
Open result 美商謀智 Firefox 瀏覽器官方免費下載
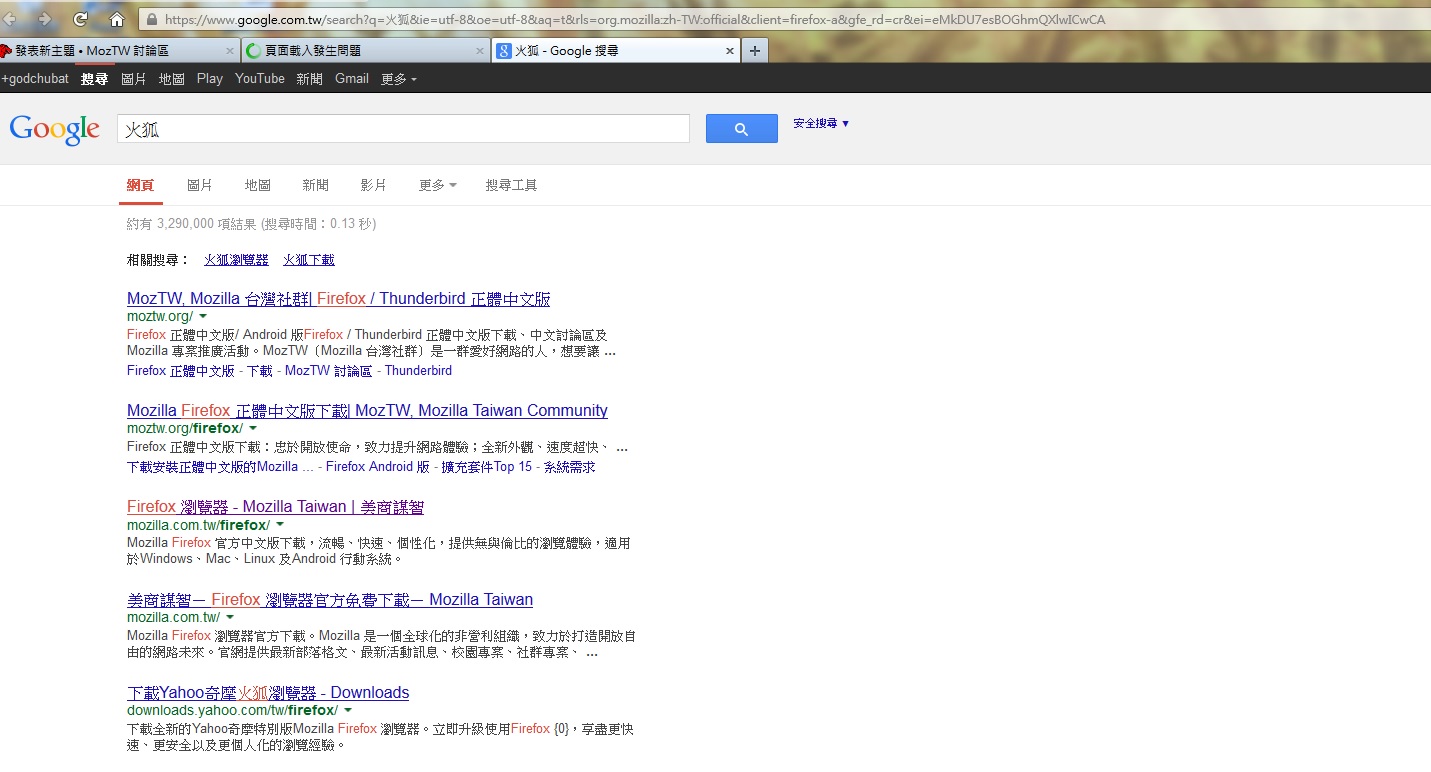tap(330, 600)
